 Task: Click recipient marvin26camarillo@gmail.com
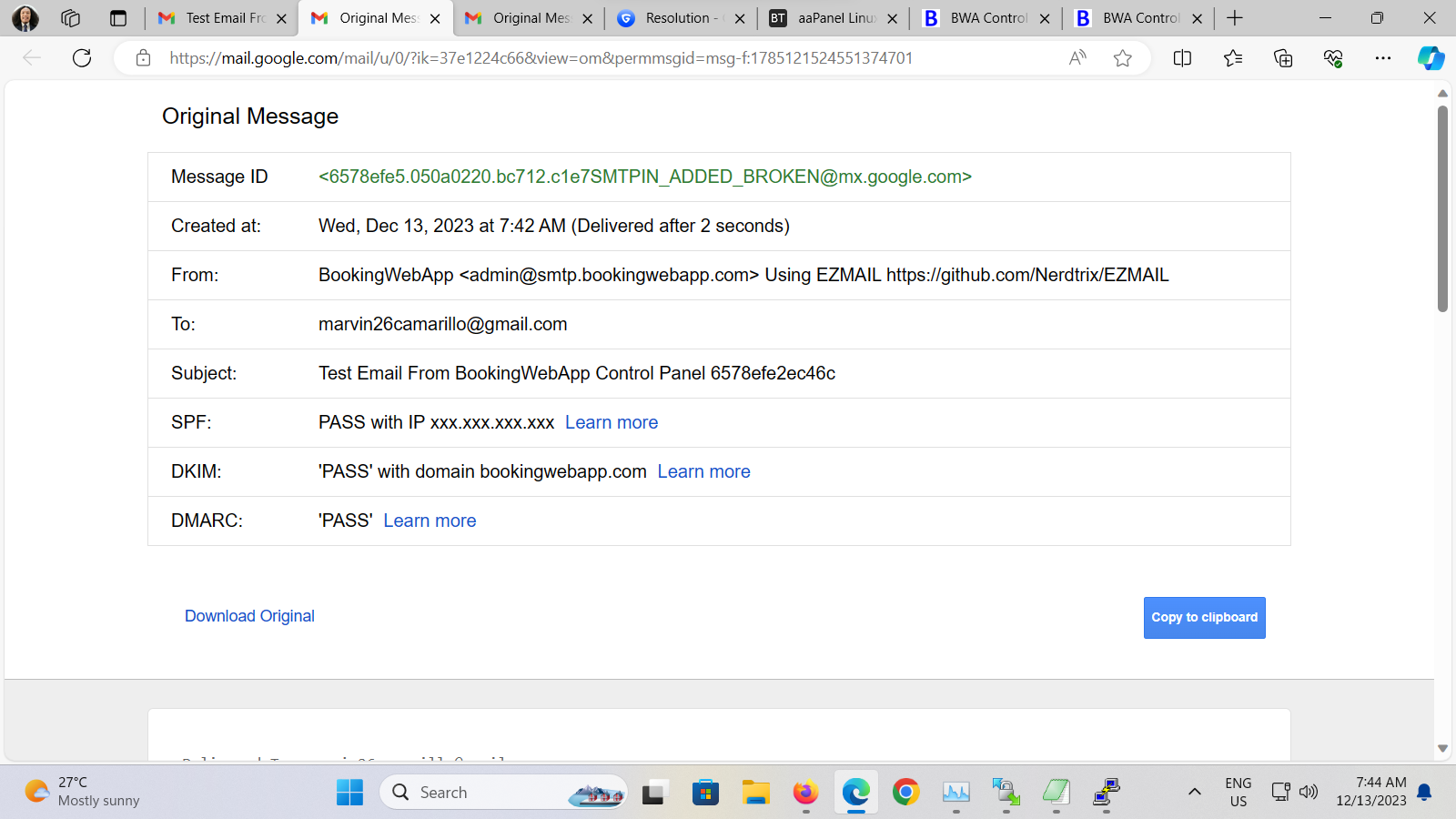point(443,324)
